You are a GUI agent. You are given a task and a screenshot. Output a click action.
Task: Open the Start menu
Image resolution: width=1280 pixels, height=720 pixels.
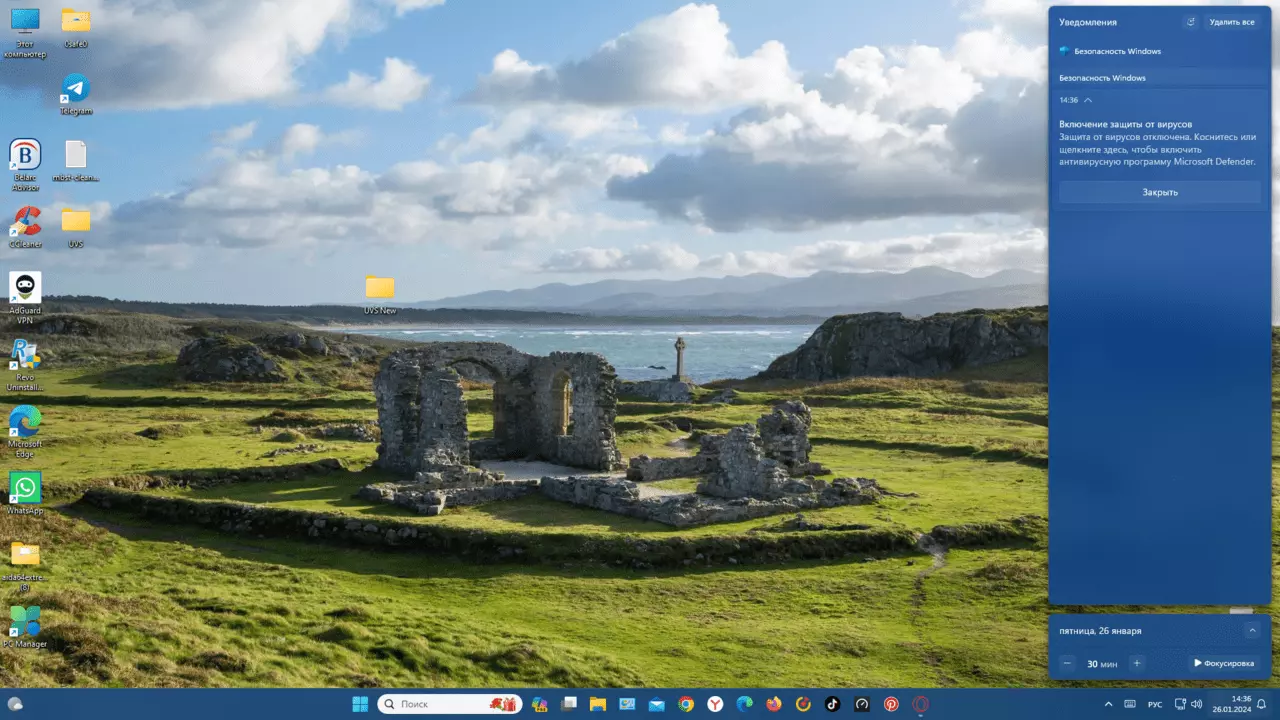tap(358, 704)
